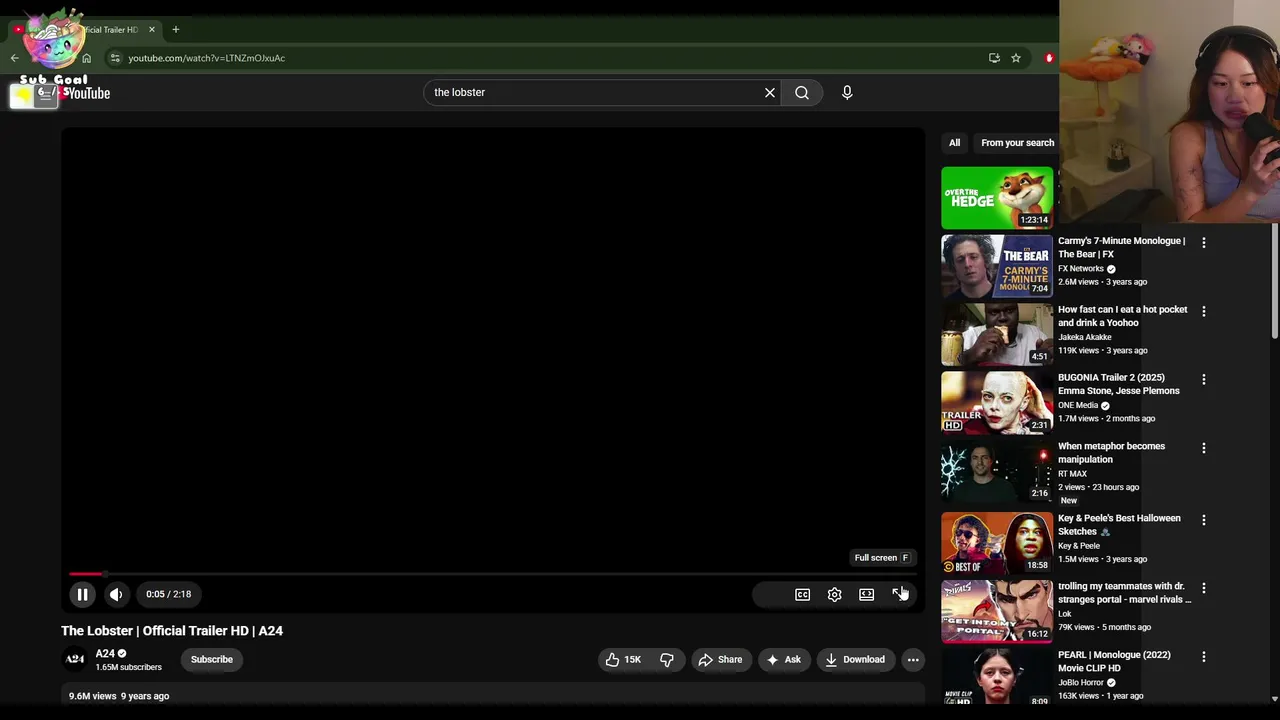Open the PEARL Monologue video title

pyautogui.click(x=1114, y=661)
